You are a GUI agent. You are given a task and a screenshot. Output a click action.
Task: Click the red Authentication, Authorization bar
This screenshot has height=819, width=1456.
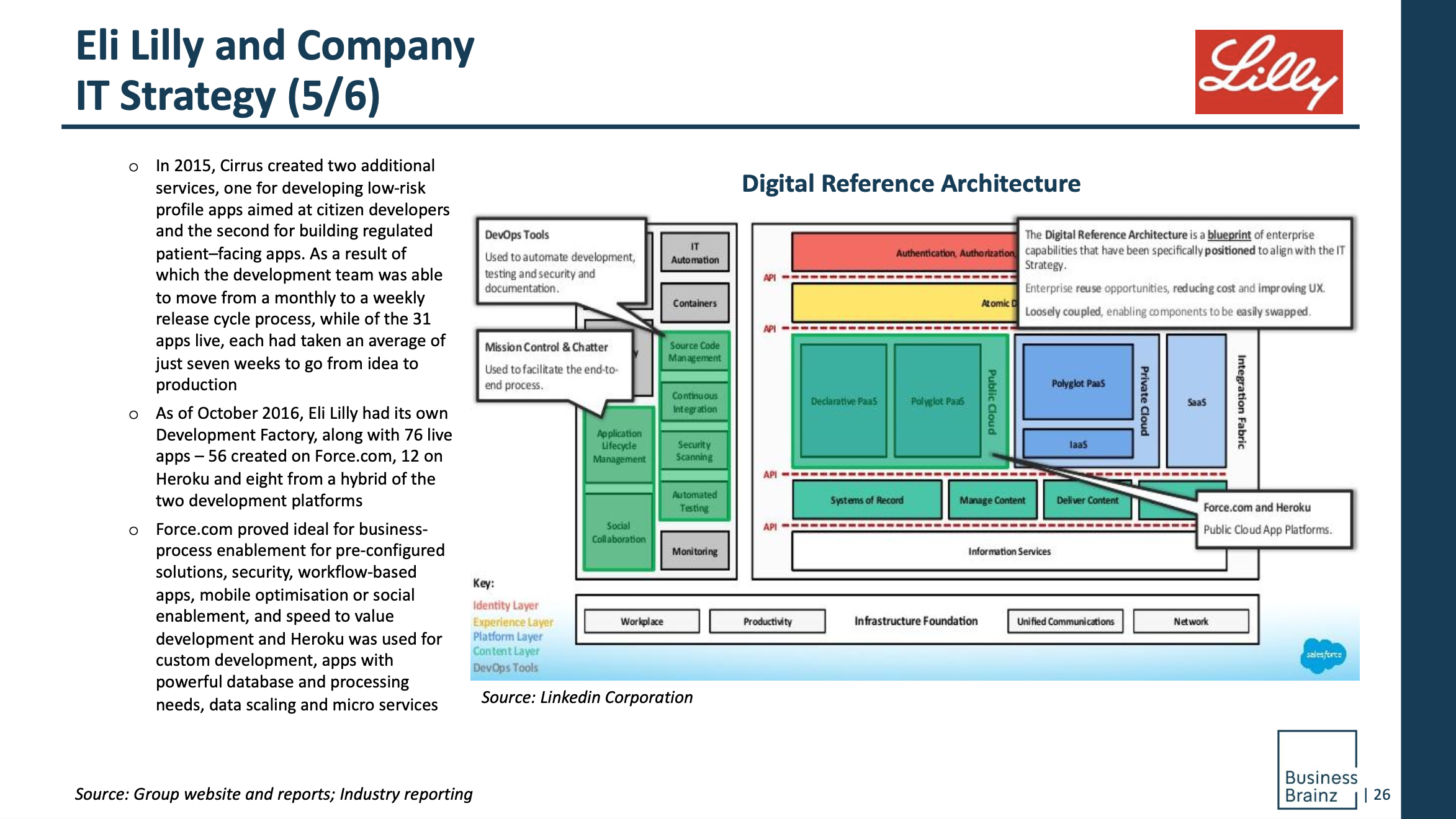tap(905, 252)
